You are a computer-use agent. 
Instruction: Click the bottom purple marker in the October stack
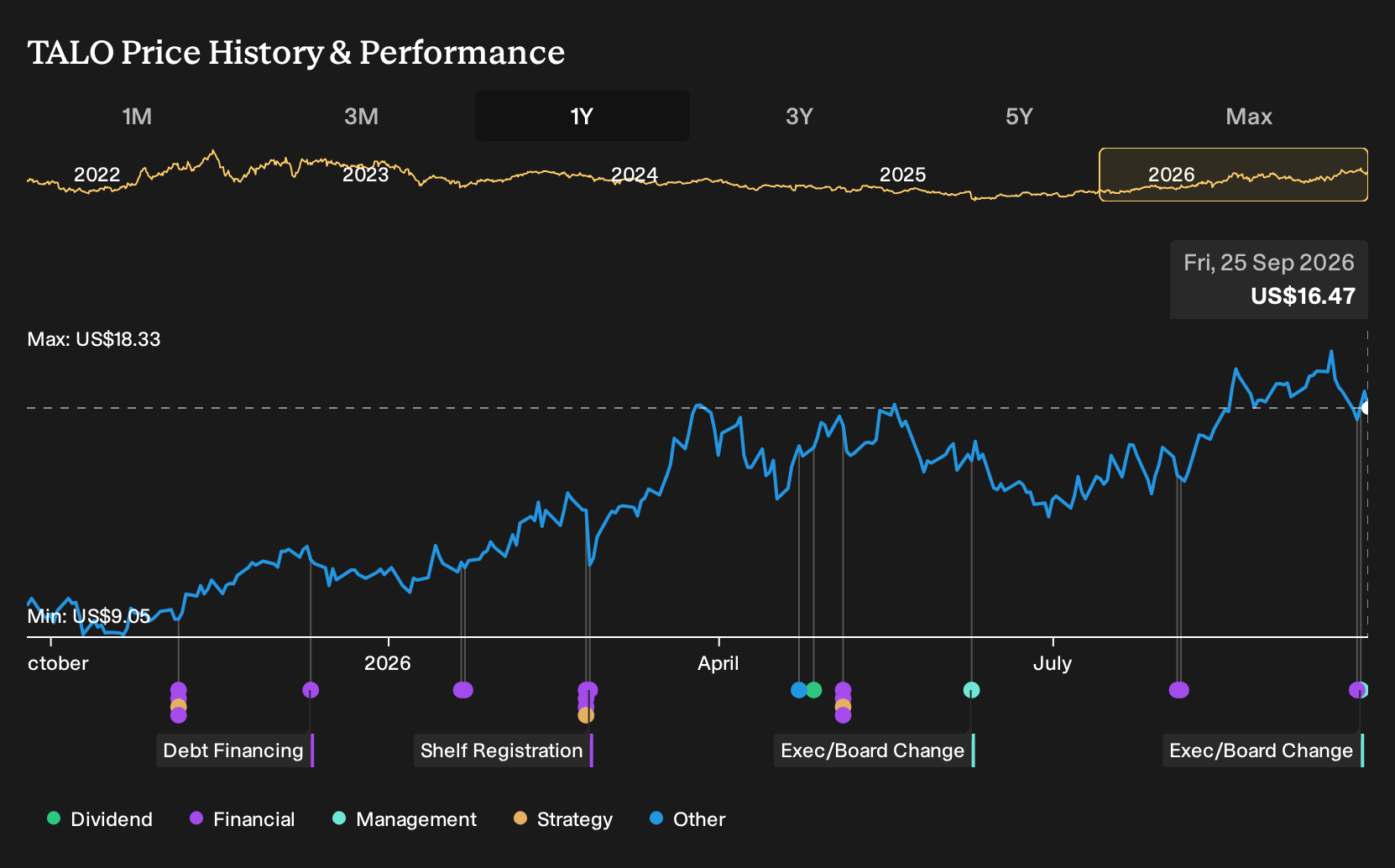(178, 715)
